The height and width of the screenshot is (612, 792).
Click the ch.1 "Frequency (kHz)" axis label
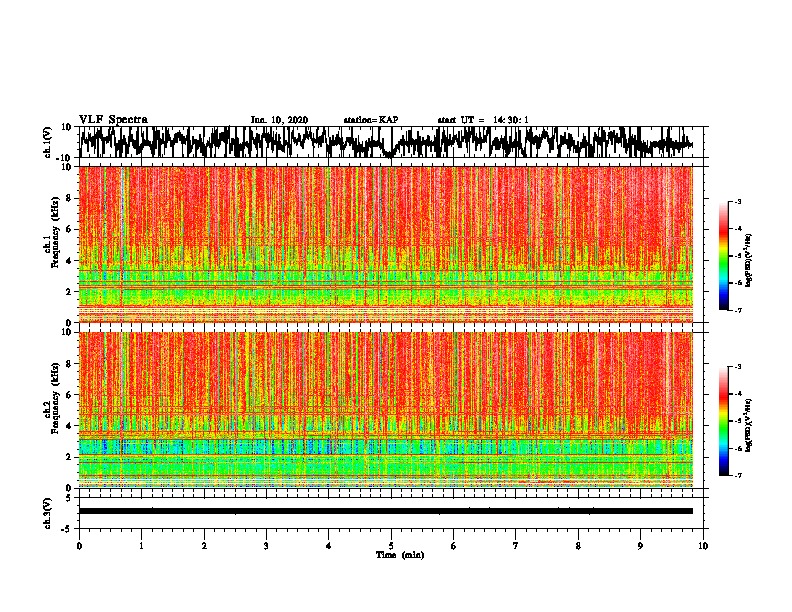click(53, 233)
